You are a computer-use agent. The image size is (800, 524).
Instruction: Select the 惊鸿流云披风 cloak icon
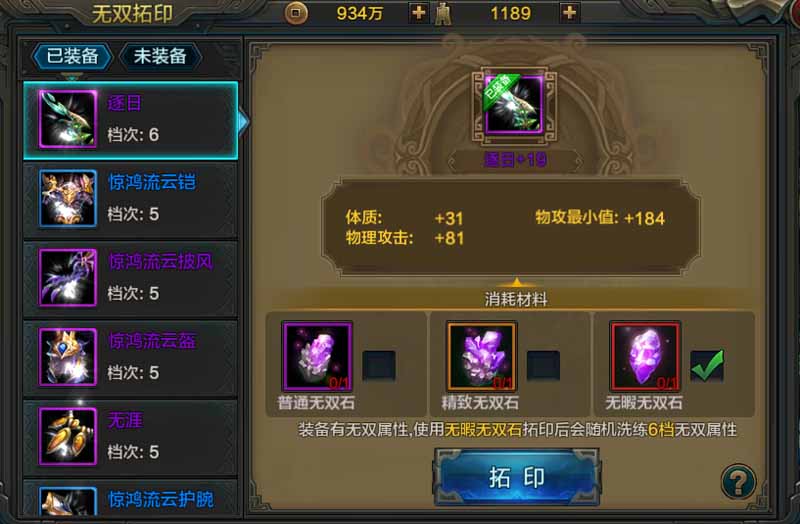click(68, 278)
